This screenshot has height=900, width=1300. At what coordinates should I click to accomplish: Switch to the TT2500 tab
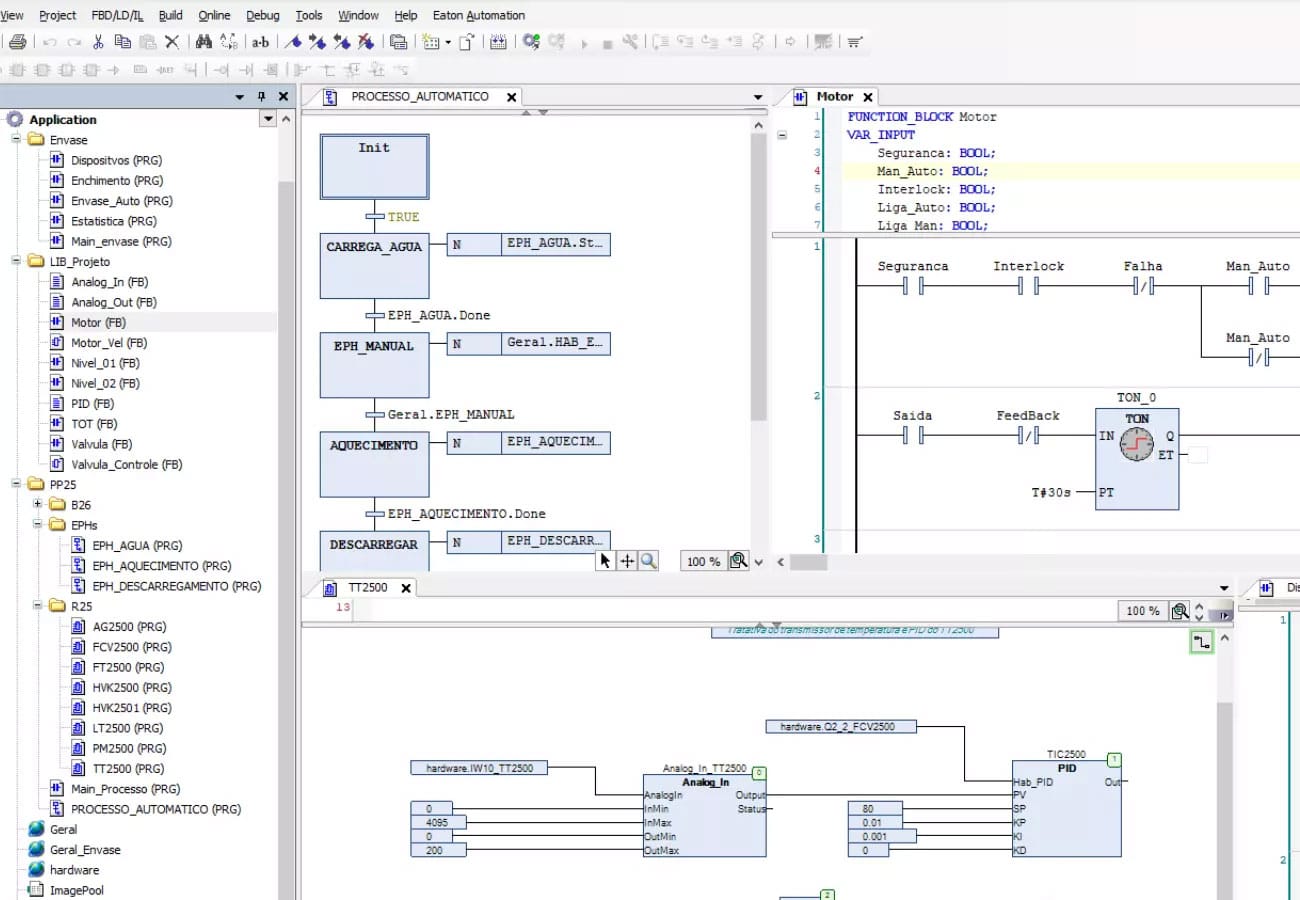tap(367, 588)
